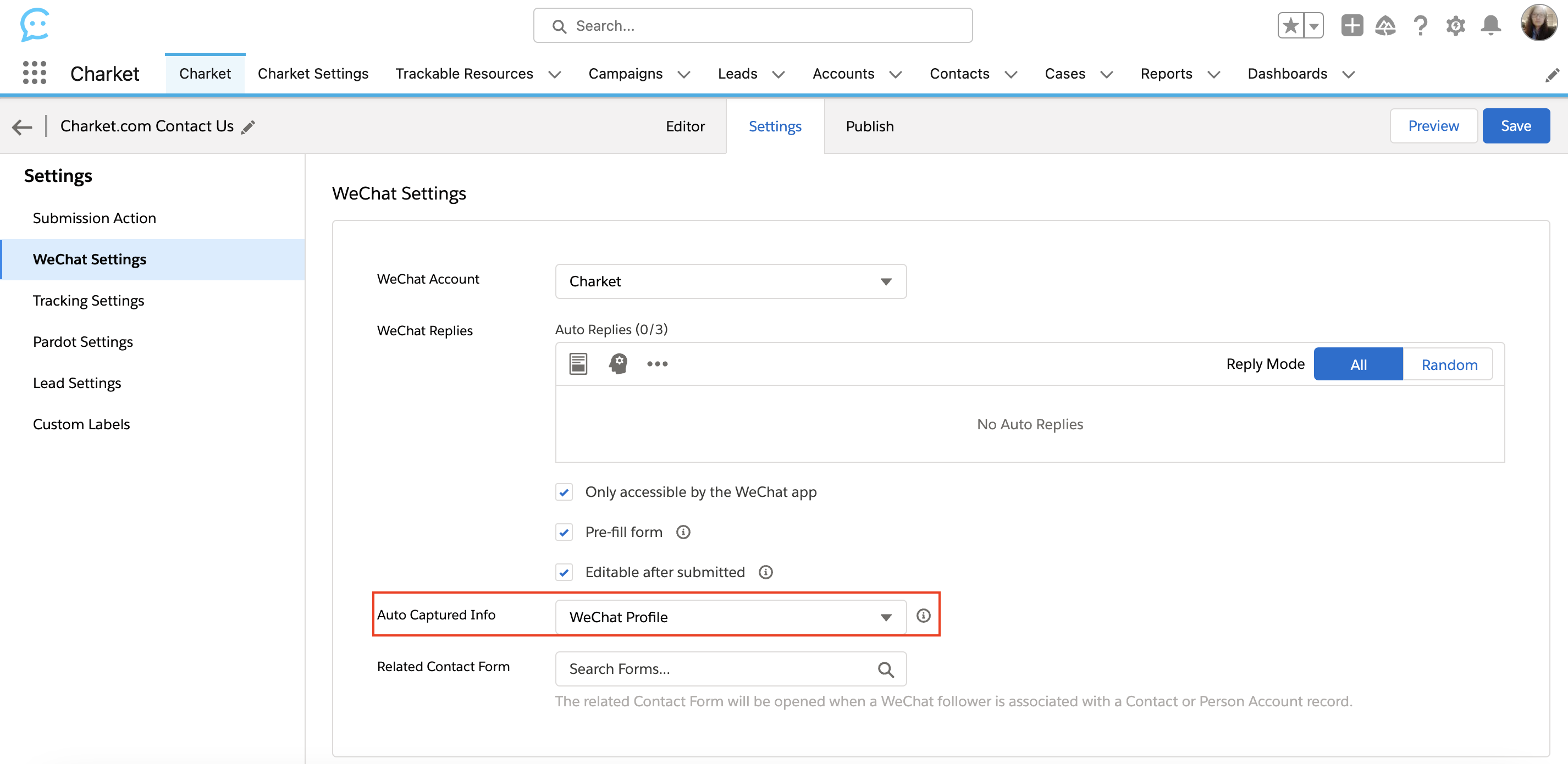Open the Help question mark icon

(1421, 26)
